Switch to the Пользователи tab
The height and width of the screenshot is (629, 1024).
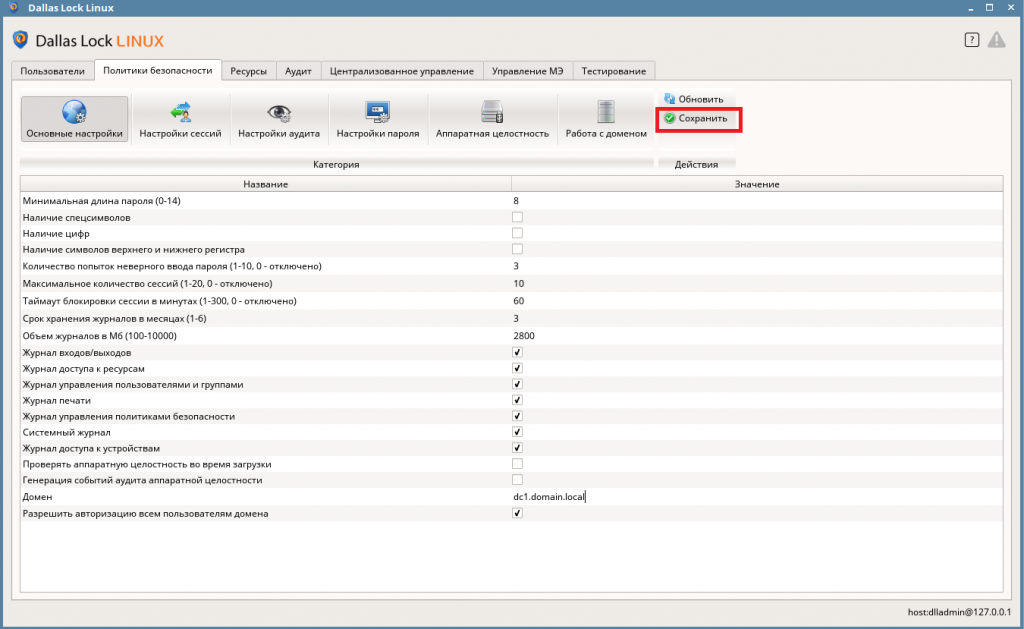coord(52,71)
